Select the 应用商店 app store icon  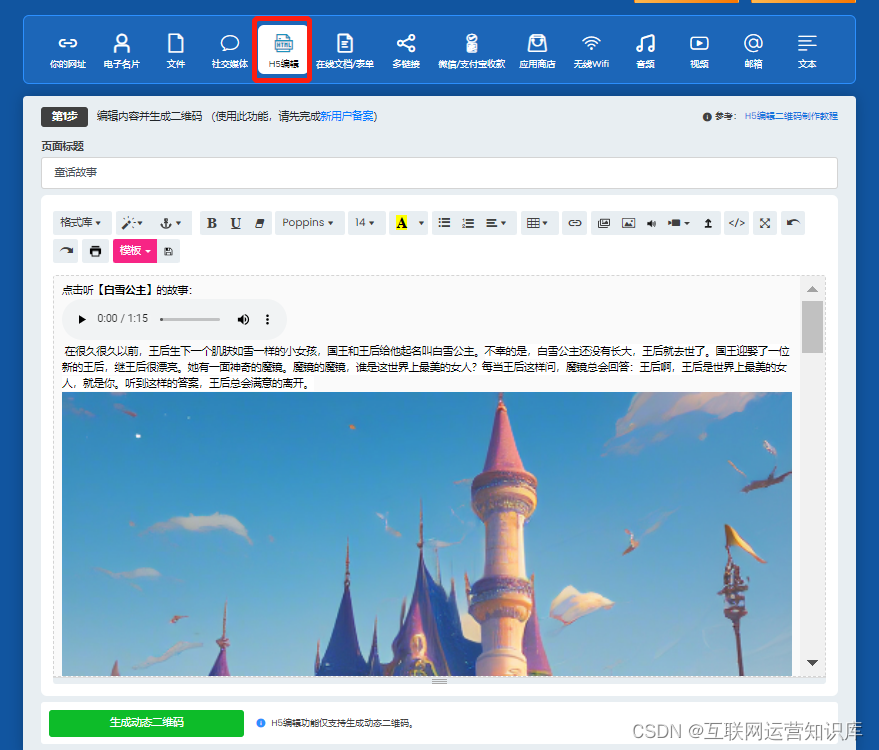tap(537, 50)
